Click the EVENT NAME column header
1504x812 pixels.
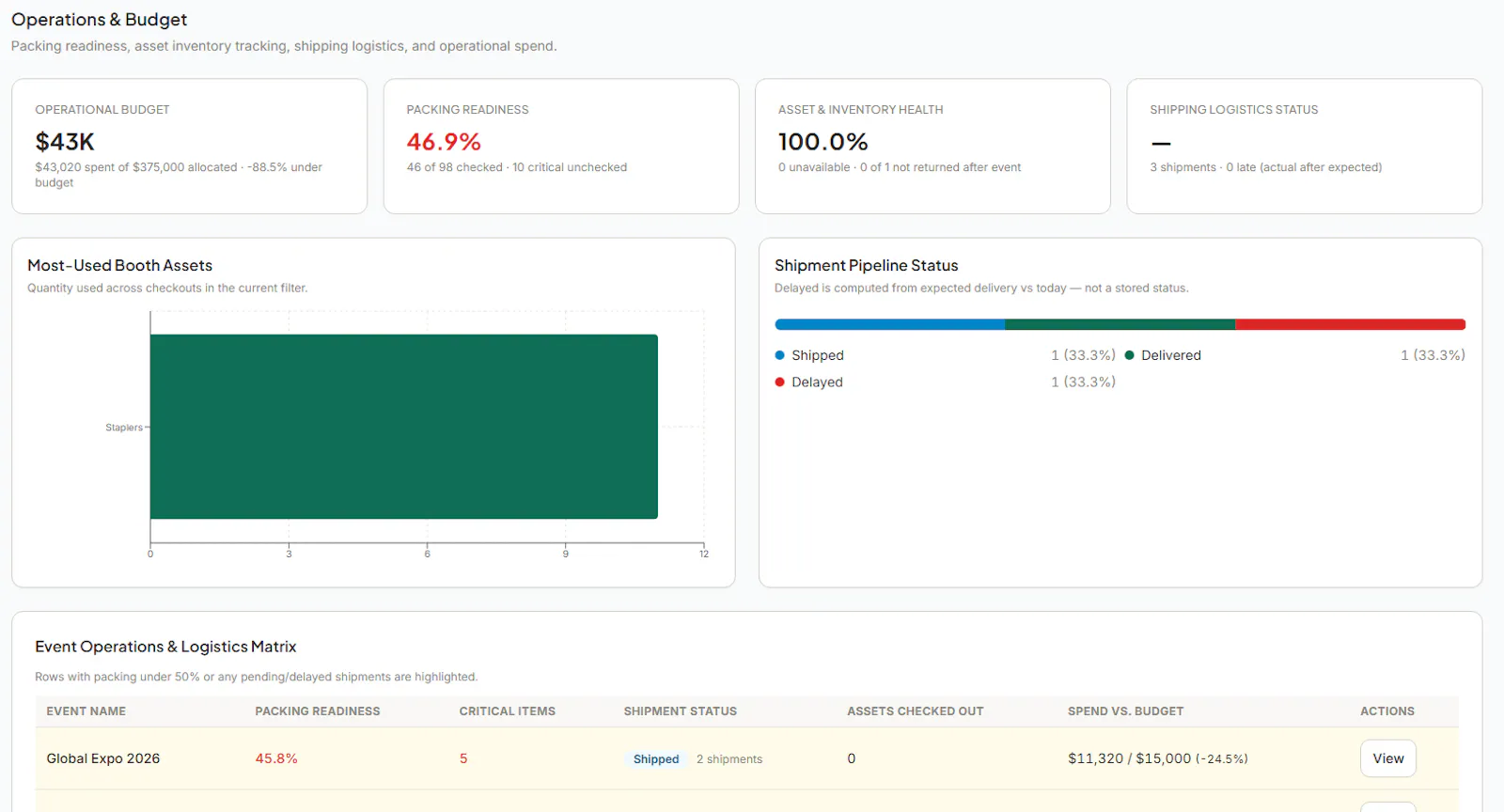86,711
